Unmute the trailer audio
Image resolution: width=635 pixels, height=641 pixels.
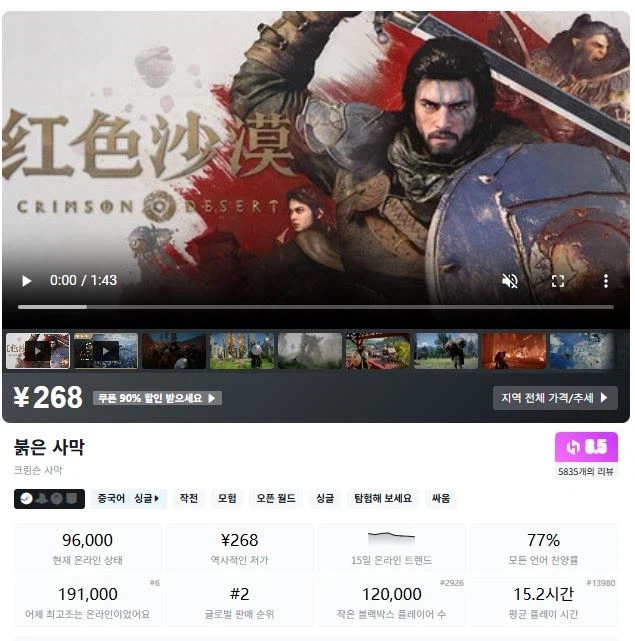pos(509,281)
